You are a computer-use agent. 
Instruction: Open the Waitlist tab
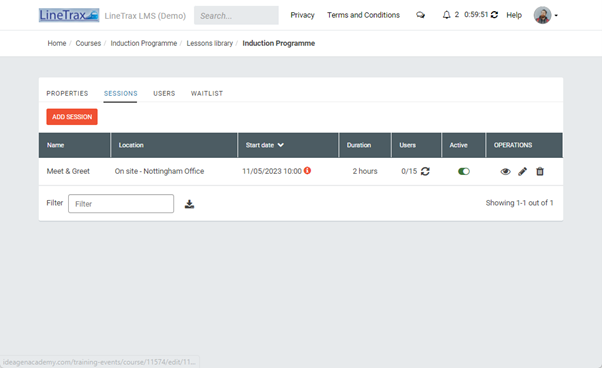(x=207, y=93)
